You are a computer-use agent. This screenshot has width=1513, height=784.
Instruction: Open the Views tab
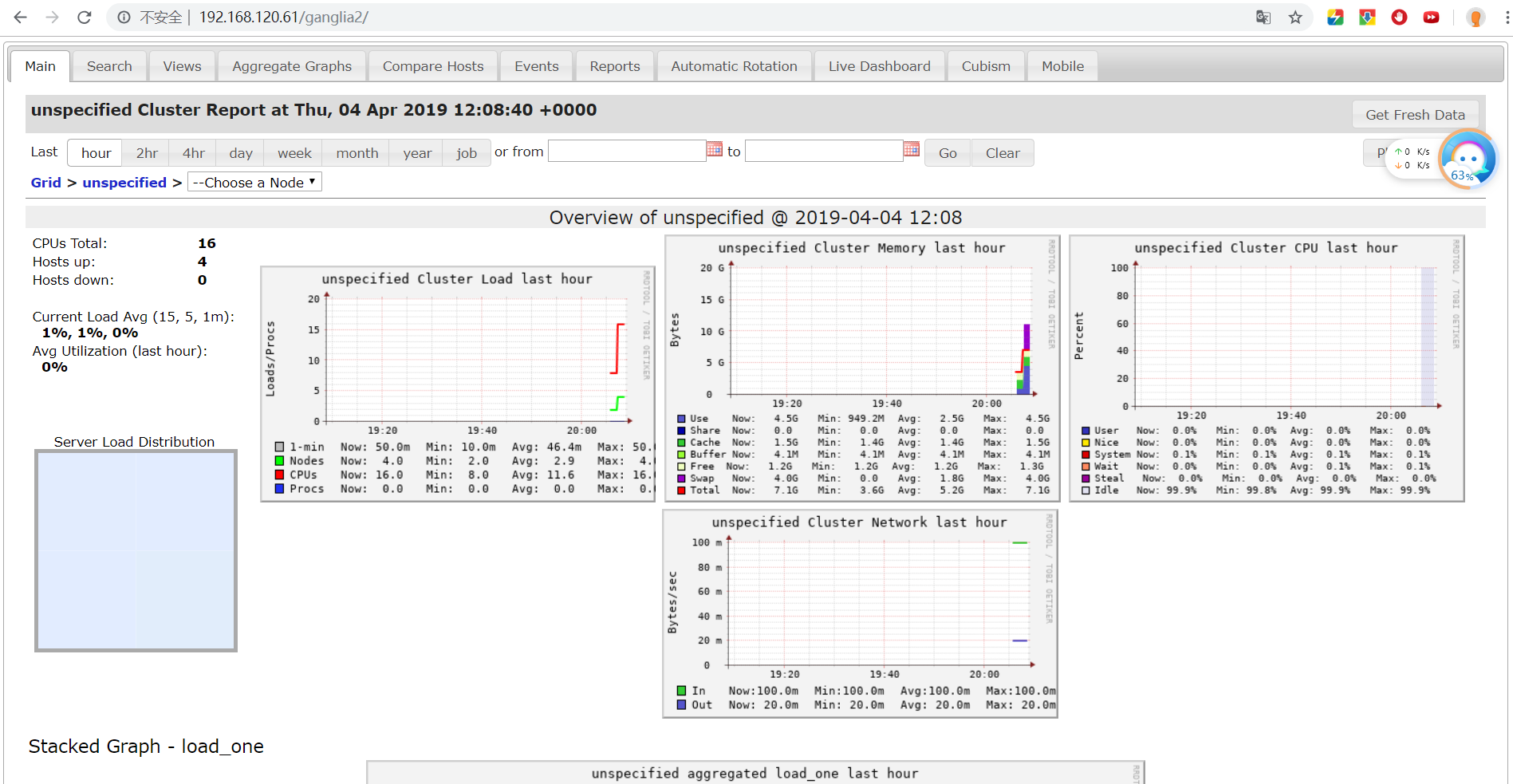pos(182,66)
